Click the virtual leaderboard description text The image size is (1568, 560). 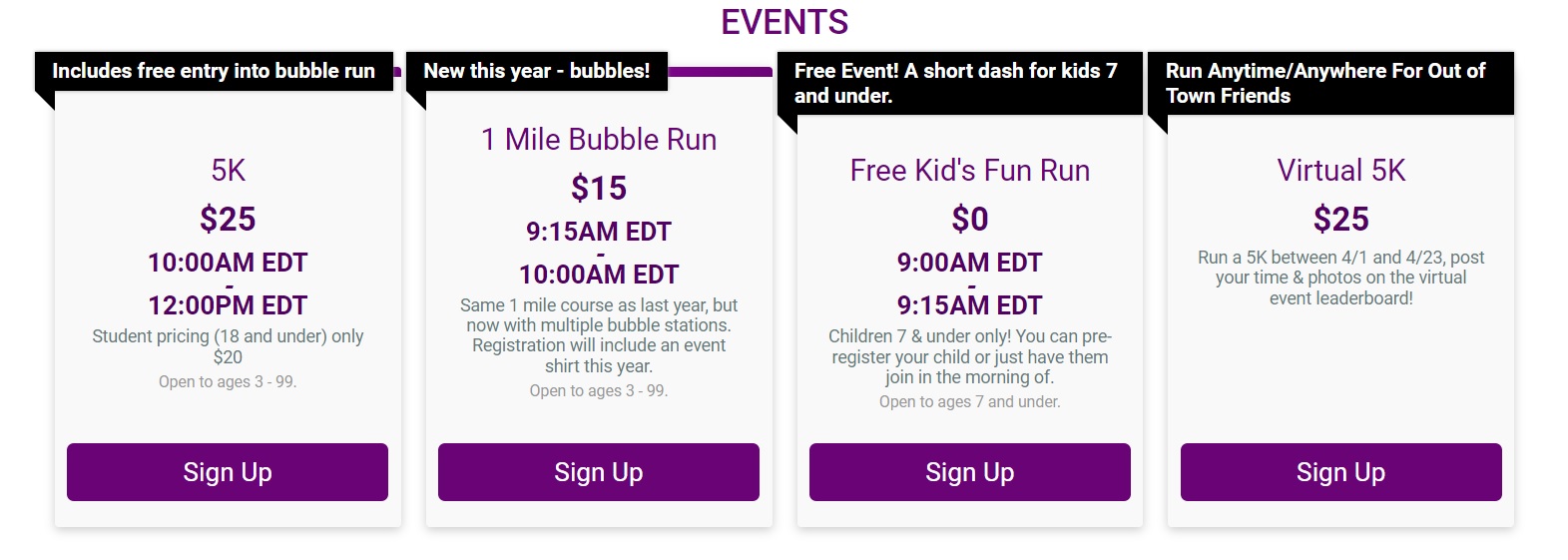click(x=1341, y=278)
